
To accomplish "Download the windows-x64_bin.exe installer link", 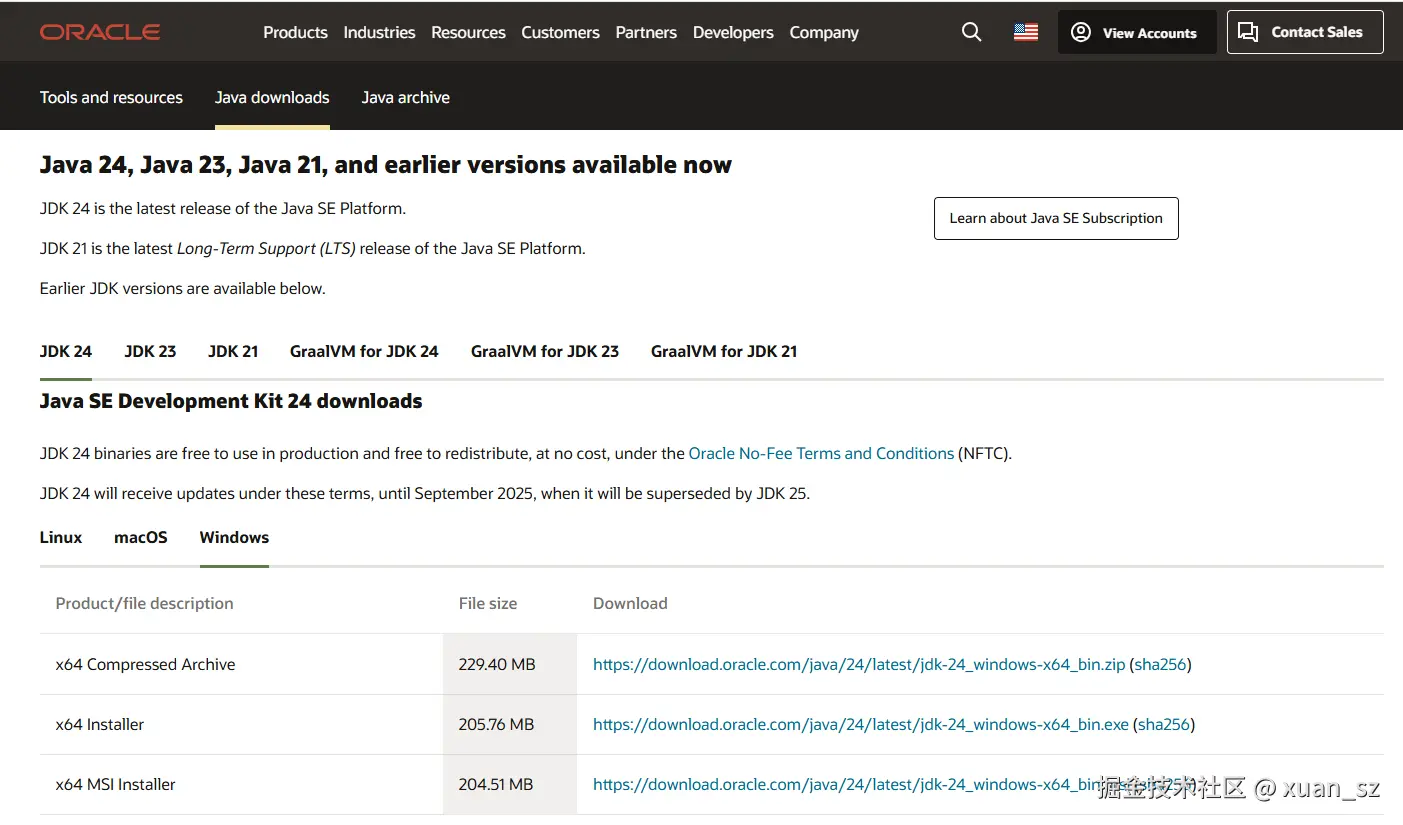I will point(861,724).
